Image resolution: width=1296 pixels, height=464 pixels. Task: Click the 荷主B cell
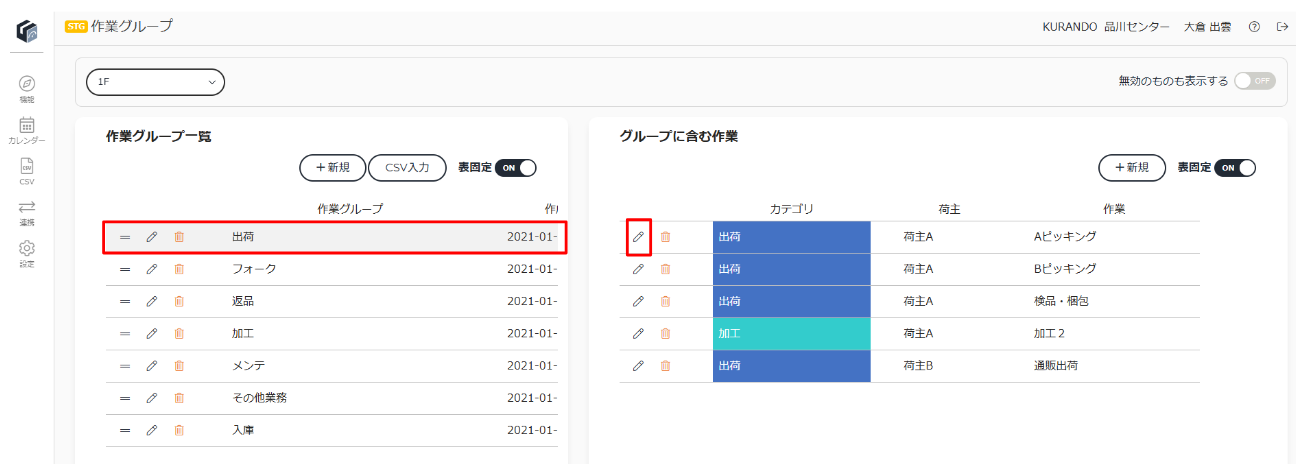918,366
